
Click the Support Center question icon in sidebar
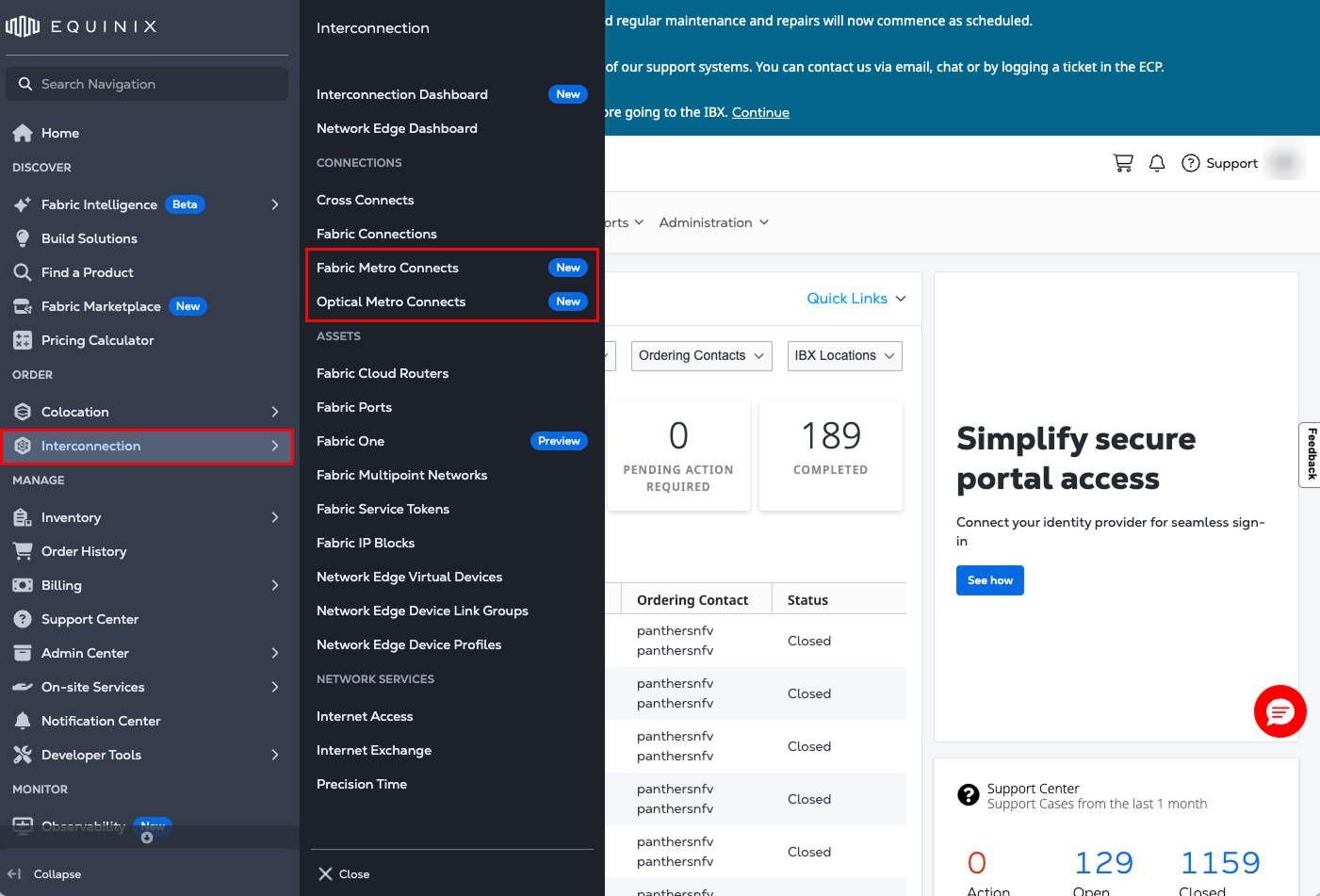click(x=23, y=619)
